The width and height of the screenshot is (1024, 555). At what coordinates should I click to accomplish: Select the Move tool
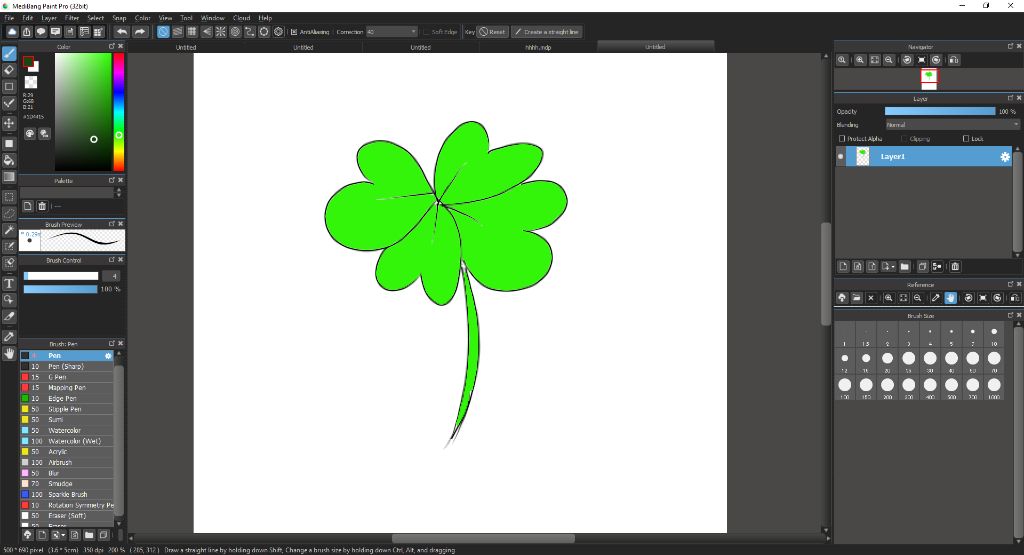click(9, 123)
